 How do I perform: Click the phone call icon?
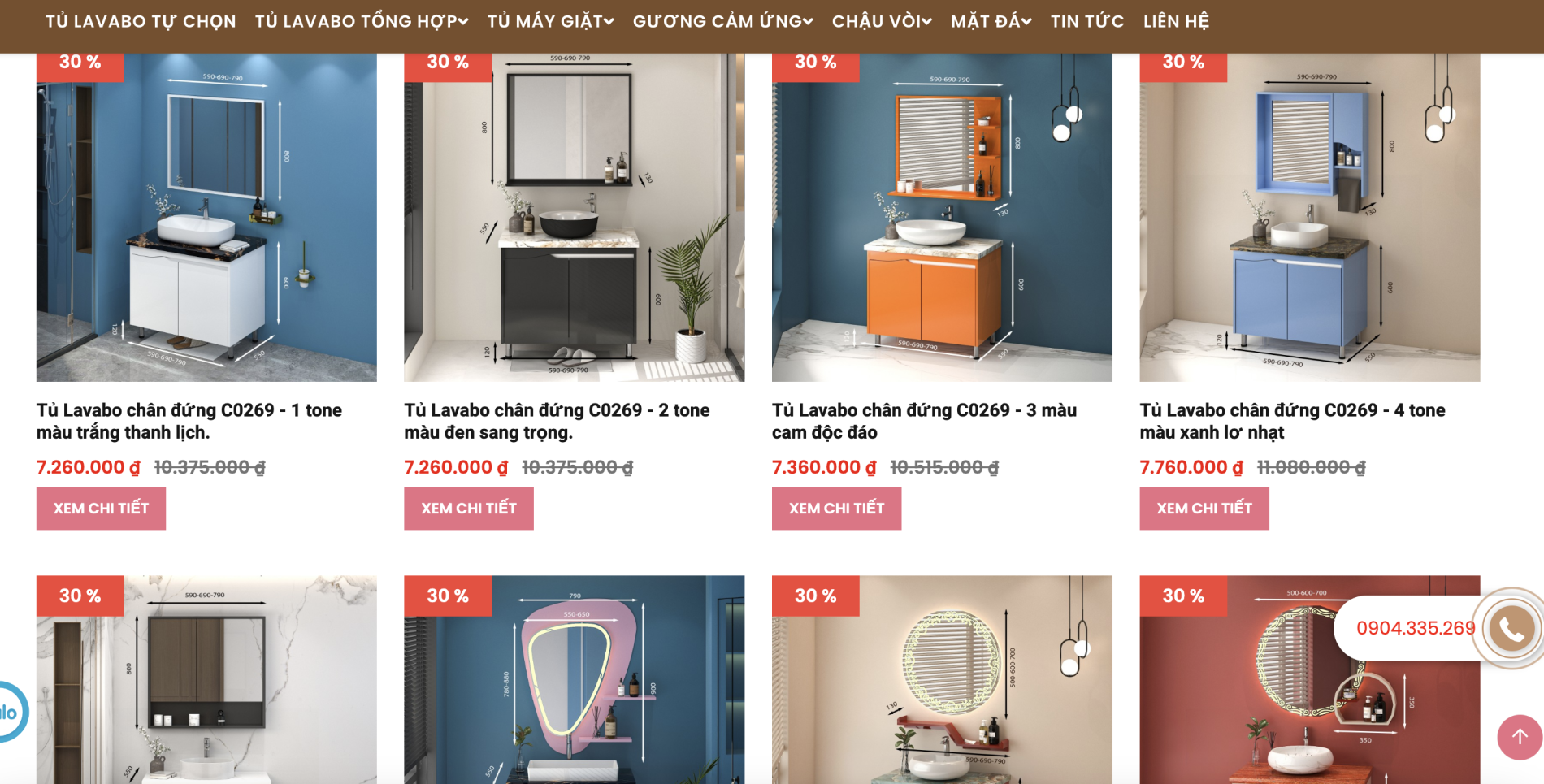(x=1511, y=628)
